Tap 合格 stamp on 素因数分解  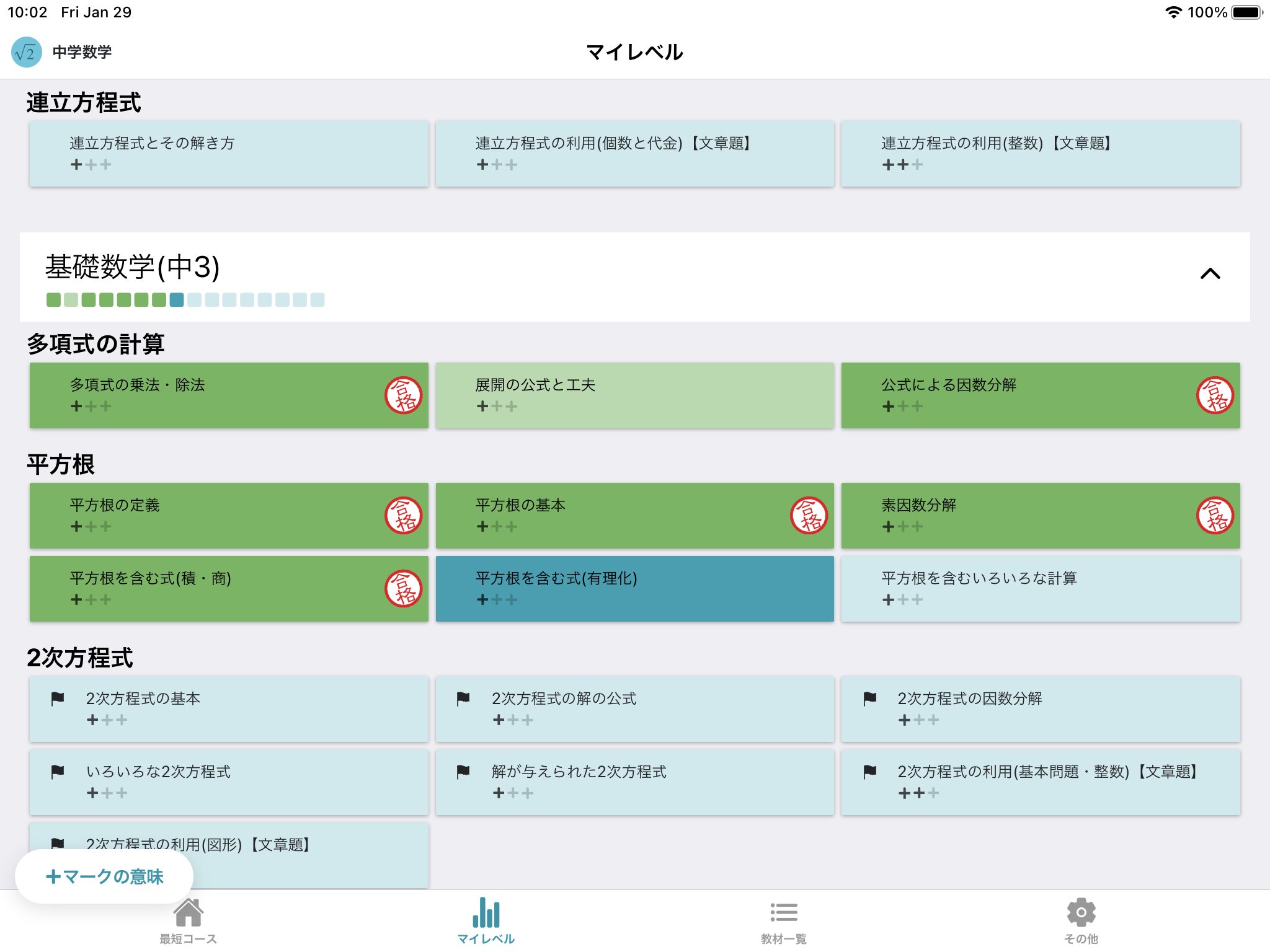[1214, 515]
